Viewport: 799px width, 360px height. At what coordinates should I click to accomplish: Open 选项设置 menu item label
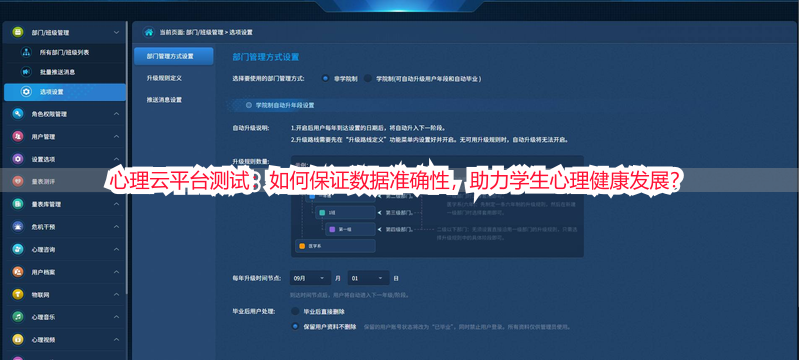point(51,92)
